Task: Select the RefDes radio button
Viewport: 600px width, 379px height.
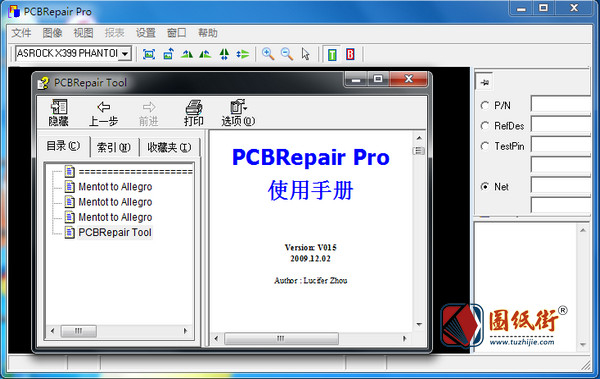Action: point(485,126)
